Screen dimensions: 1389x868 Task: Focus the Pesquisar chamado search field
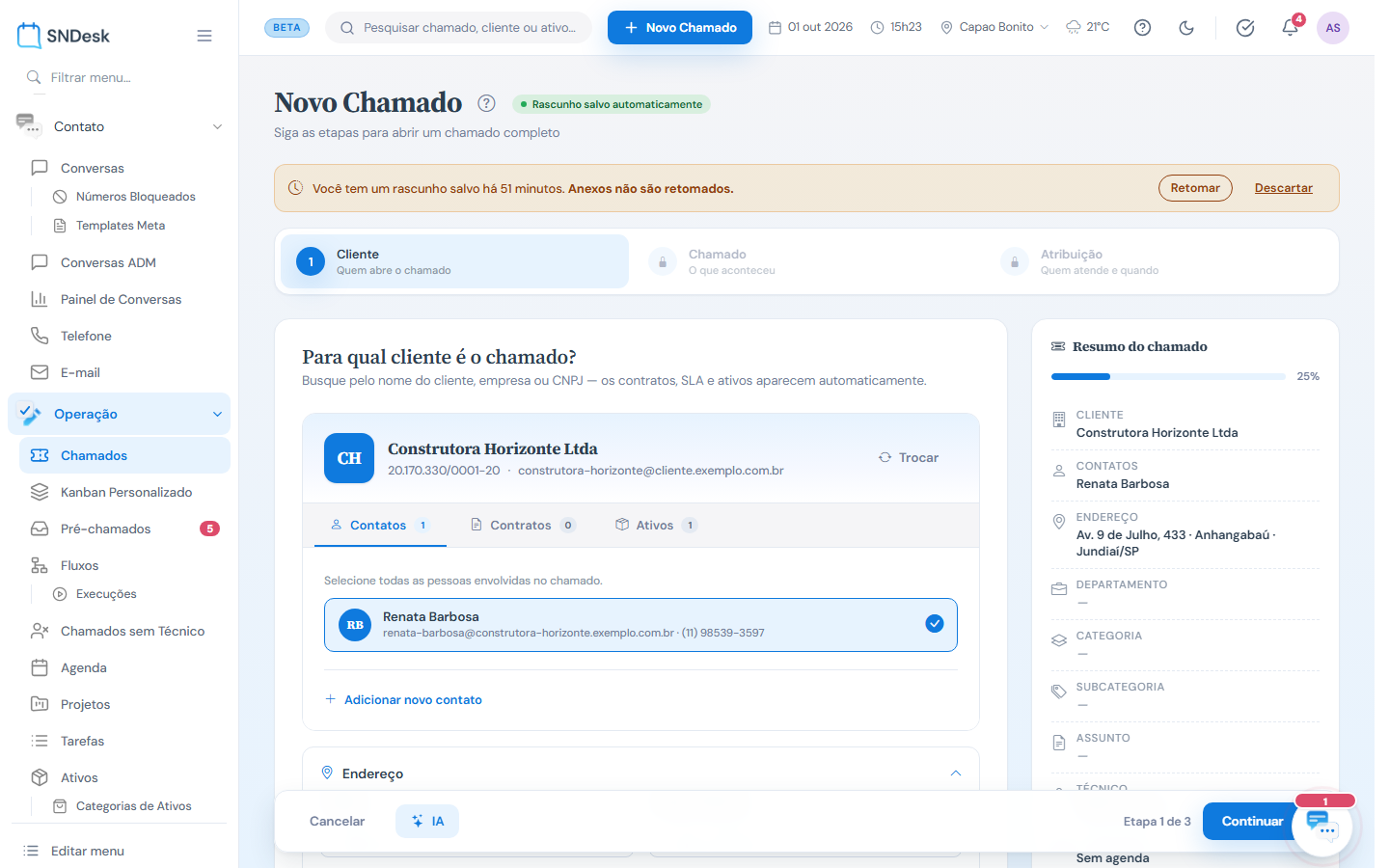pyautogui.click(x=459, y=28)
